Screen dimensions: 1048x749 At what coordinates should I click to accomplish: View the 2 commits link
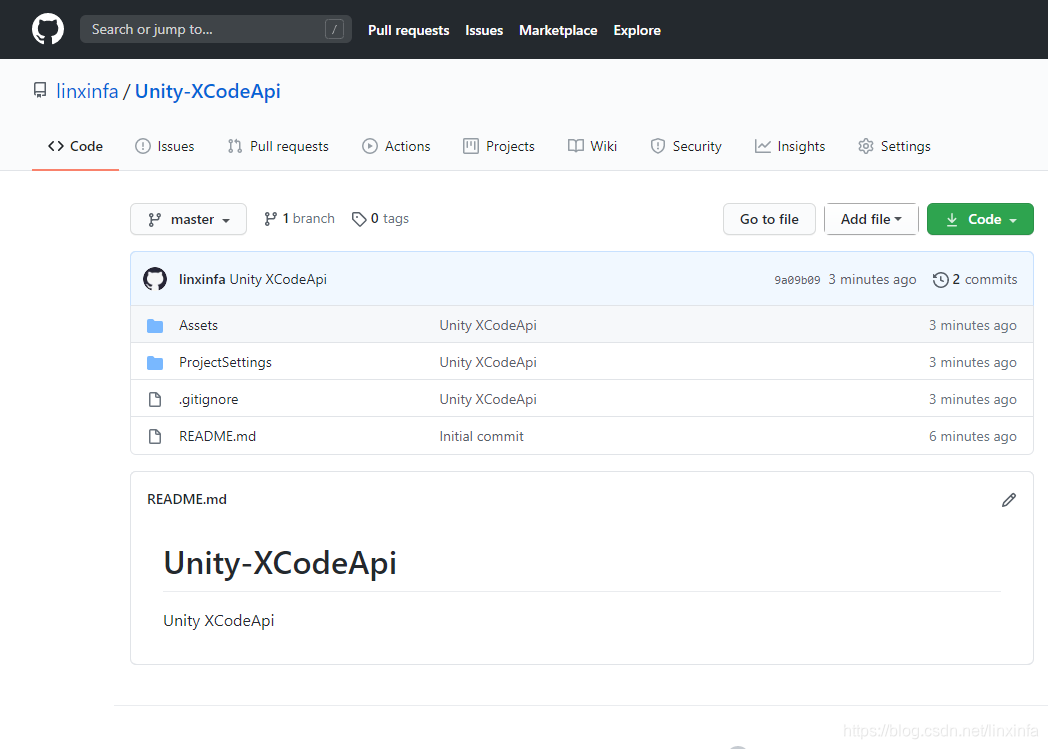(x=984, y=279)
